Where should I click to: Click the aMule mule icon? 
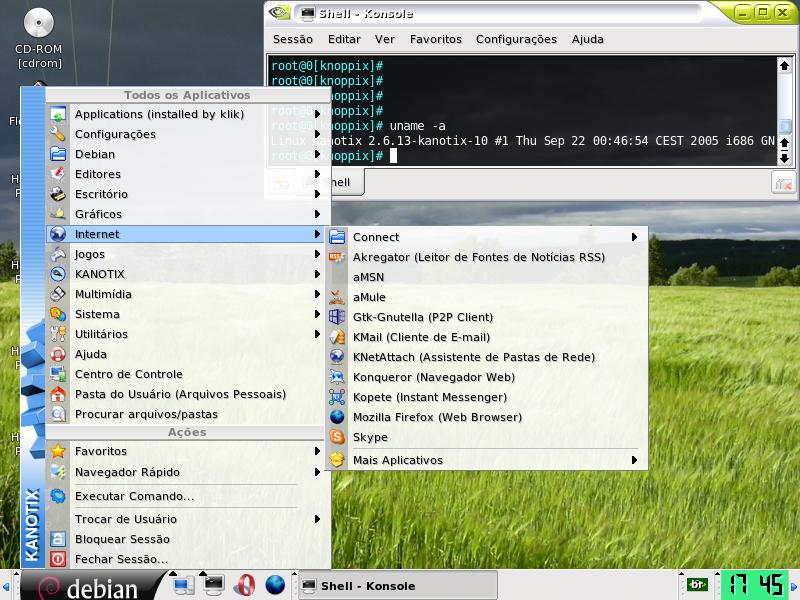tap(337, 297)
